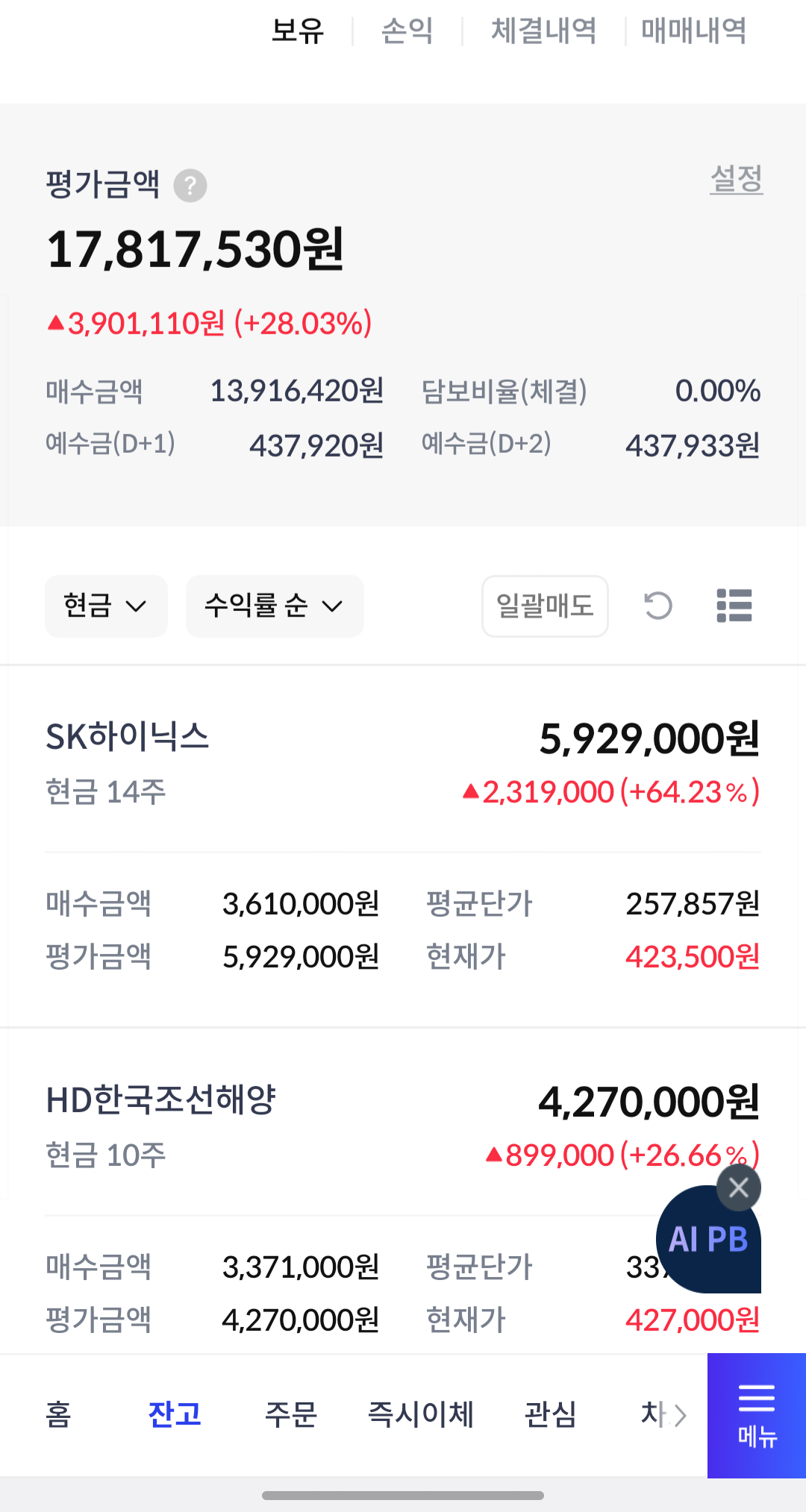
Task: Expand the 현금 dropdown
Action: [x=106, y=606]
